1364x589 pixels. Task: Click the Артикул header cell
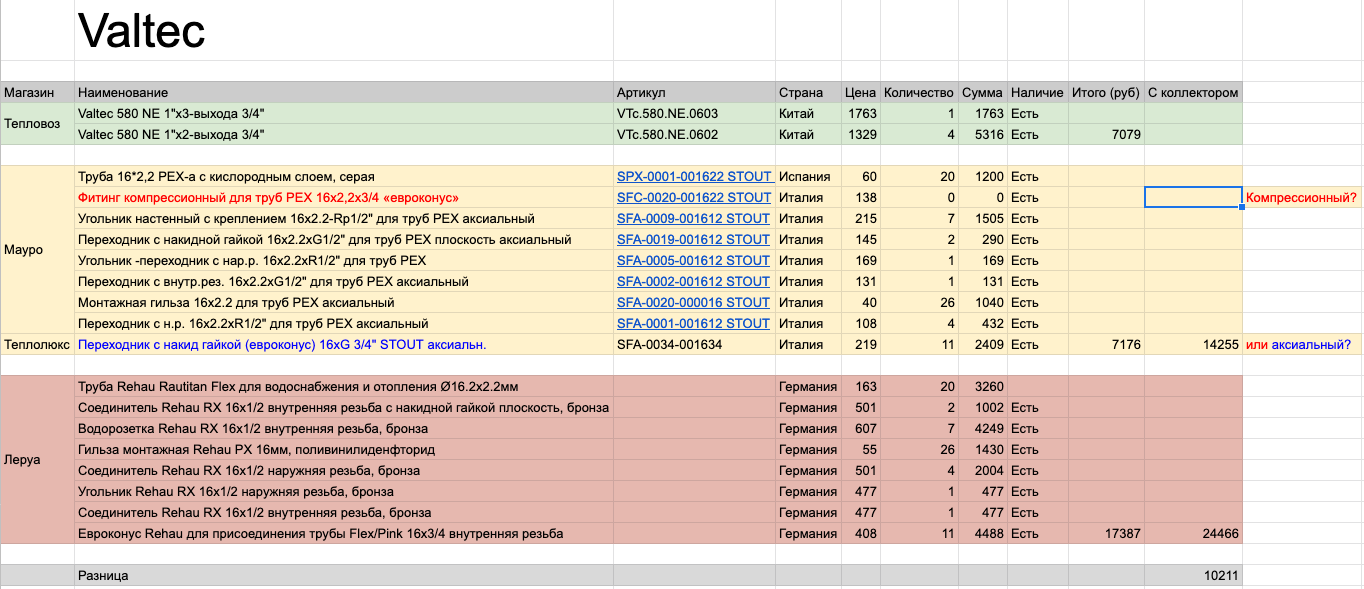point(694,92)
